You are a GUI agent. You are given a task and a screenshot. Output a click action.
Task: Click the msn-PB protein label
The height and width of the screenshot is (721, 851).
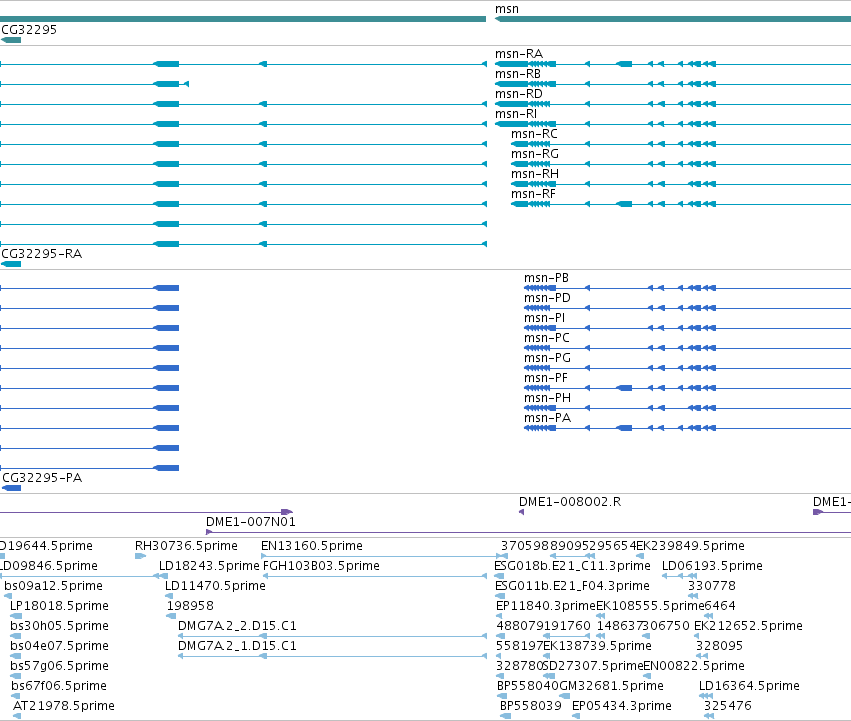click(x=546, y=278)
